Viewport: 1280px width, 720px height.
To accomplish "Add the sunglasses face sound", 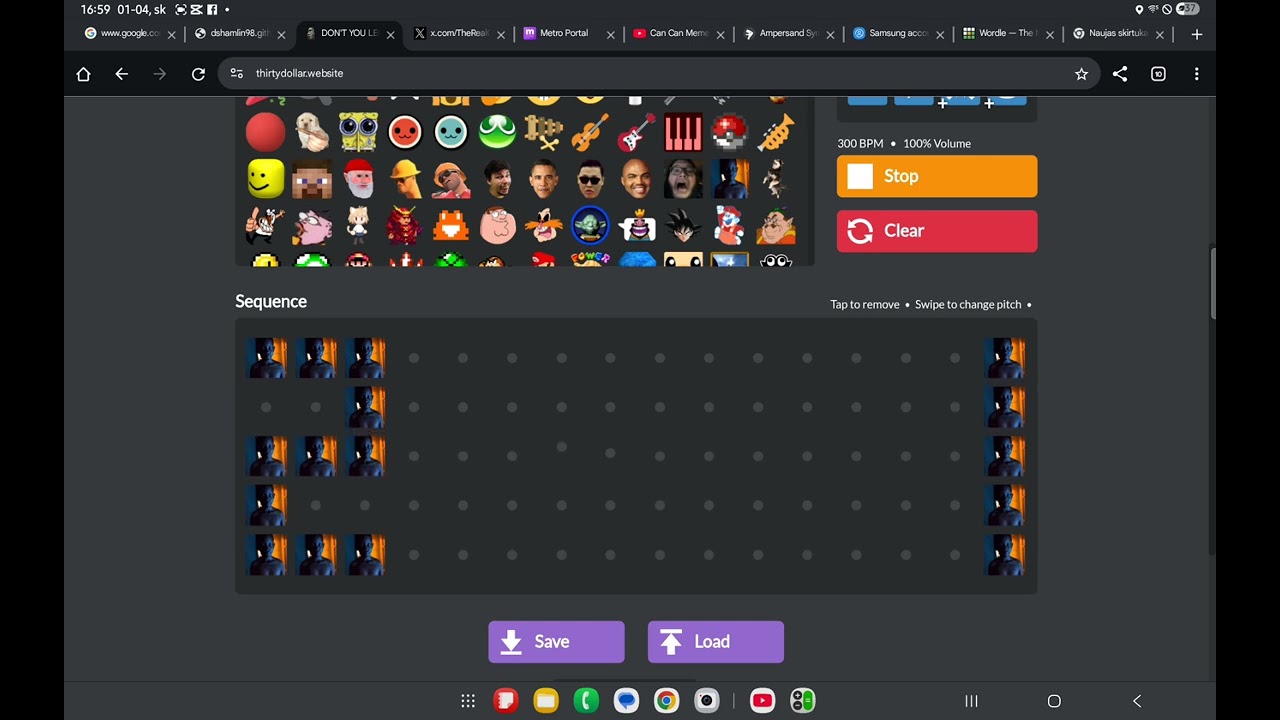I will pos(590,179).
